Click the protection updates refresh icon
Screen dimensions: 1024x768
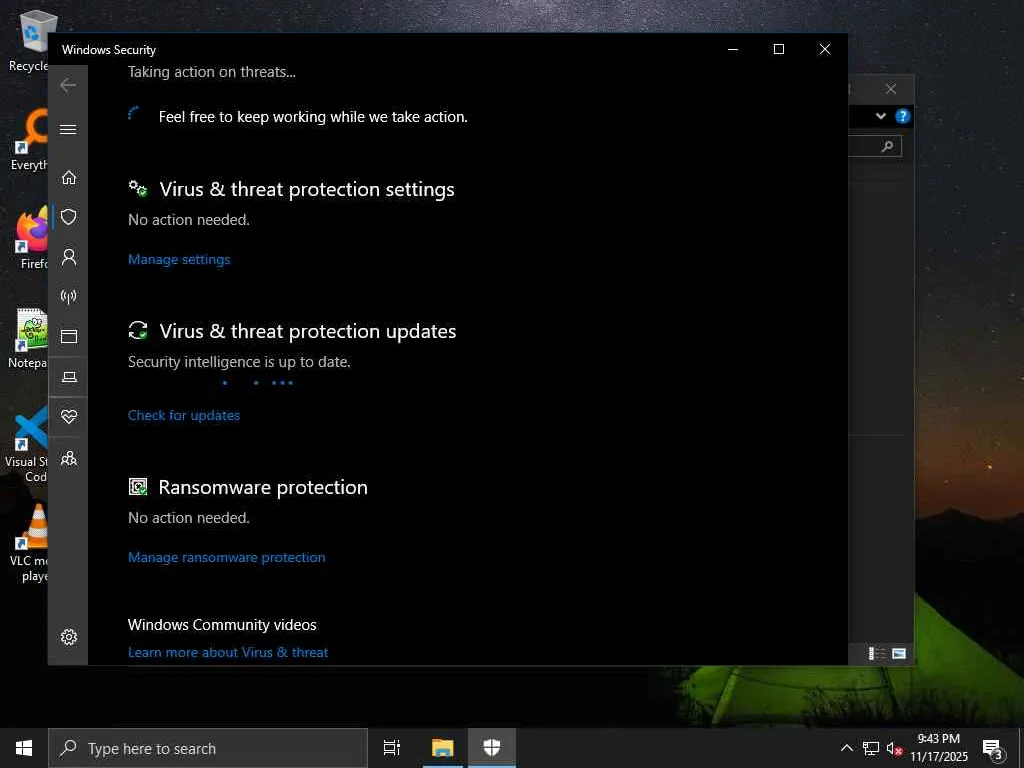pos(138,330)
